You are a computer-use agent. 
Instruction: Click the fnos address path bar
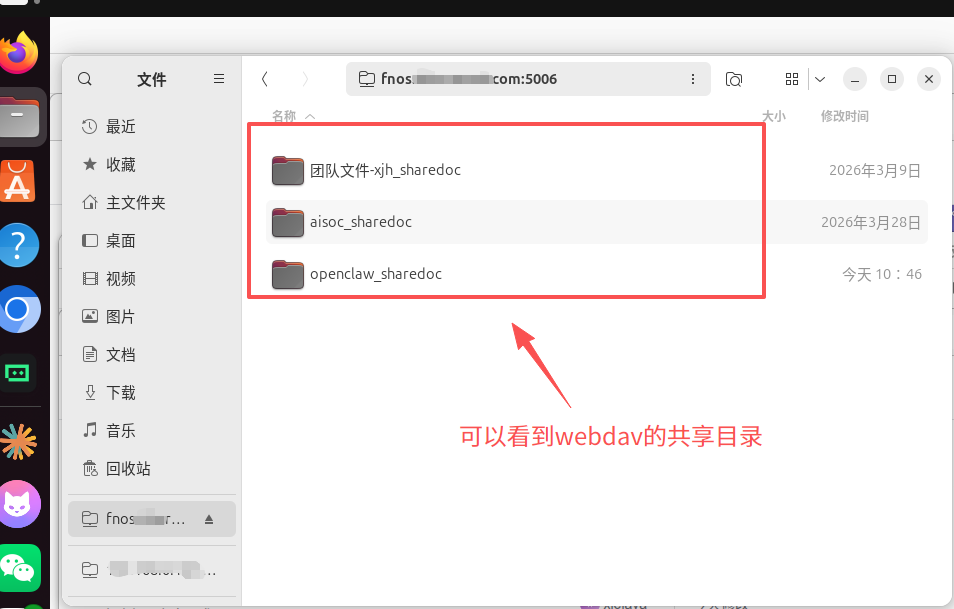click(x=527, y=79)
